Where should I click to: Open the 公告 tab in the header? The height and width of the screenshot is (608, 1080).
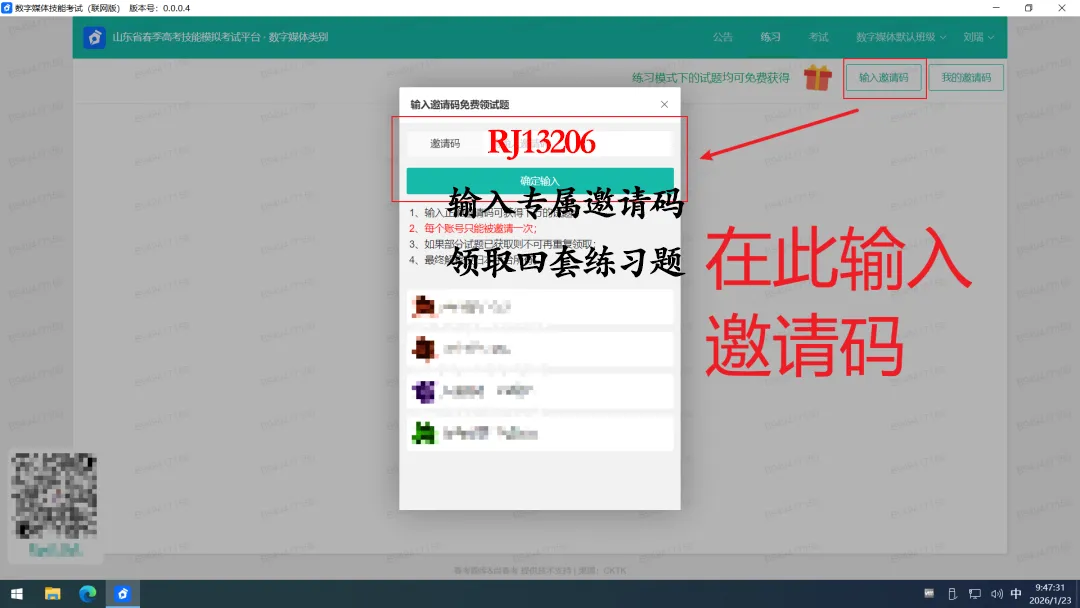click(x=723, y=37)
